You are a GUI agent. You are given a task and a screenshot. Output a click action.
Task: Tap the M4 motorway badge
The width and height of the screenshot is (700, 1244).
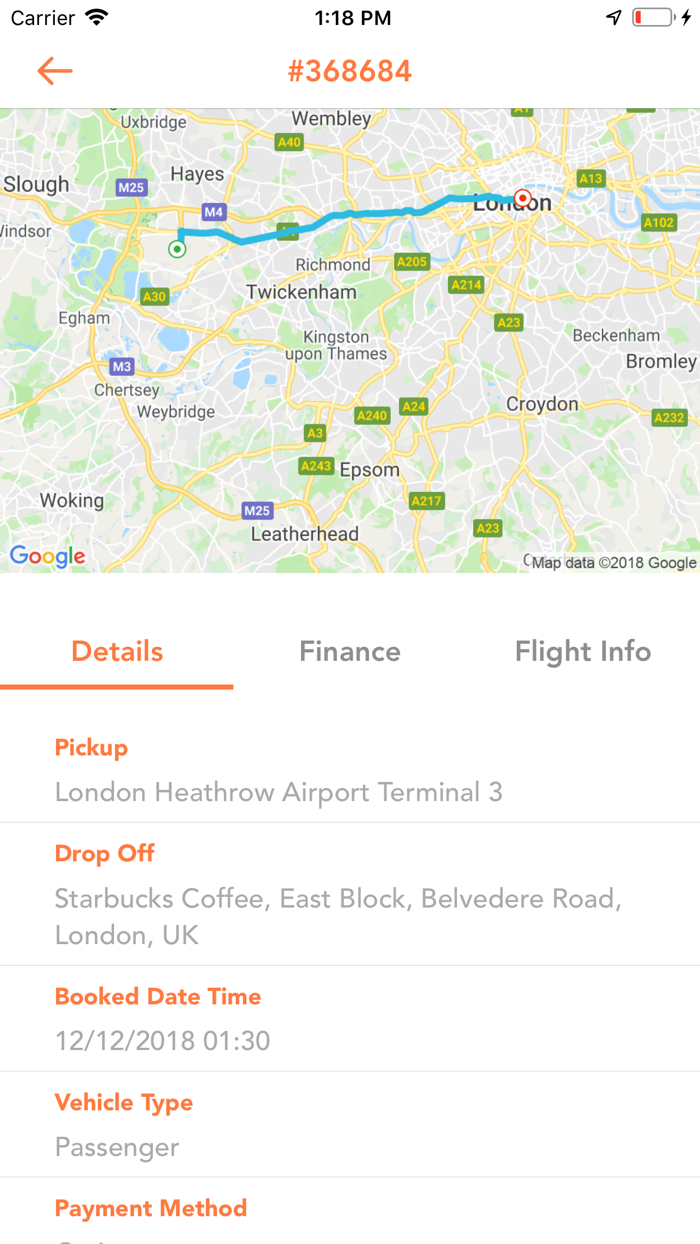213,212
